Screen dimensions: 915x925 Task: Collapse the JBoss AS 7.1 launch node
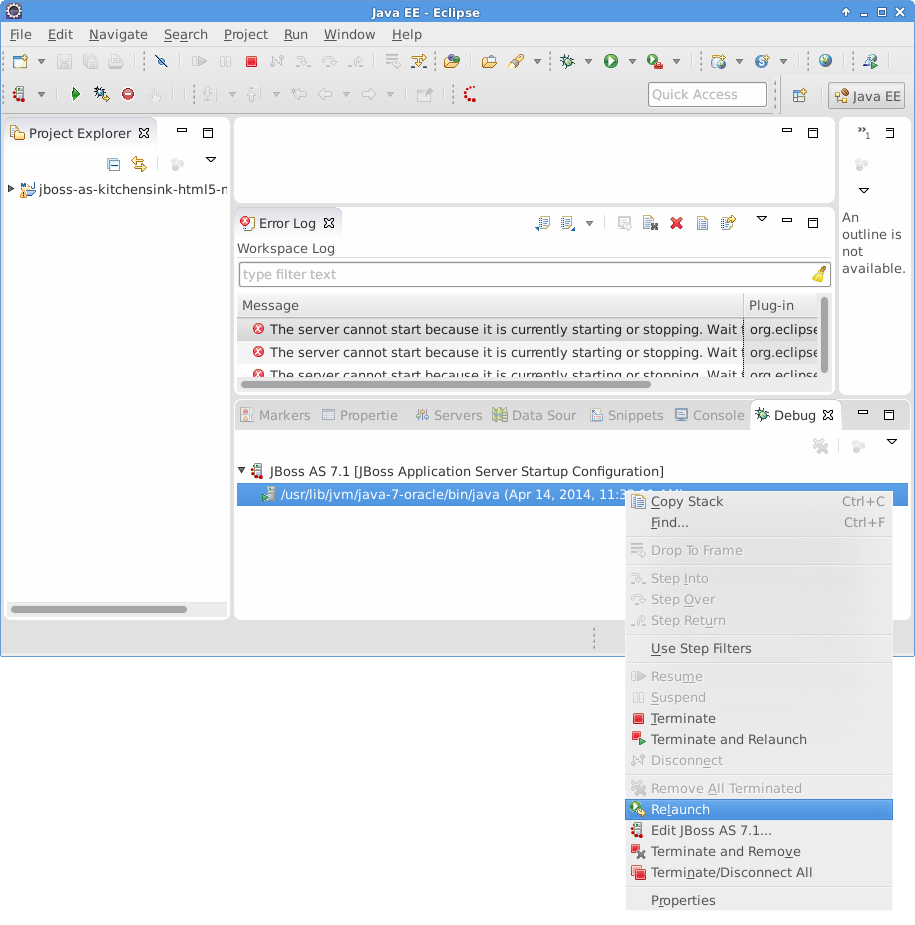coord(241,470)
